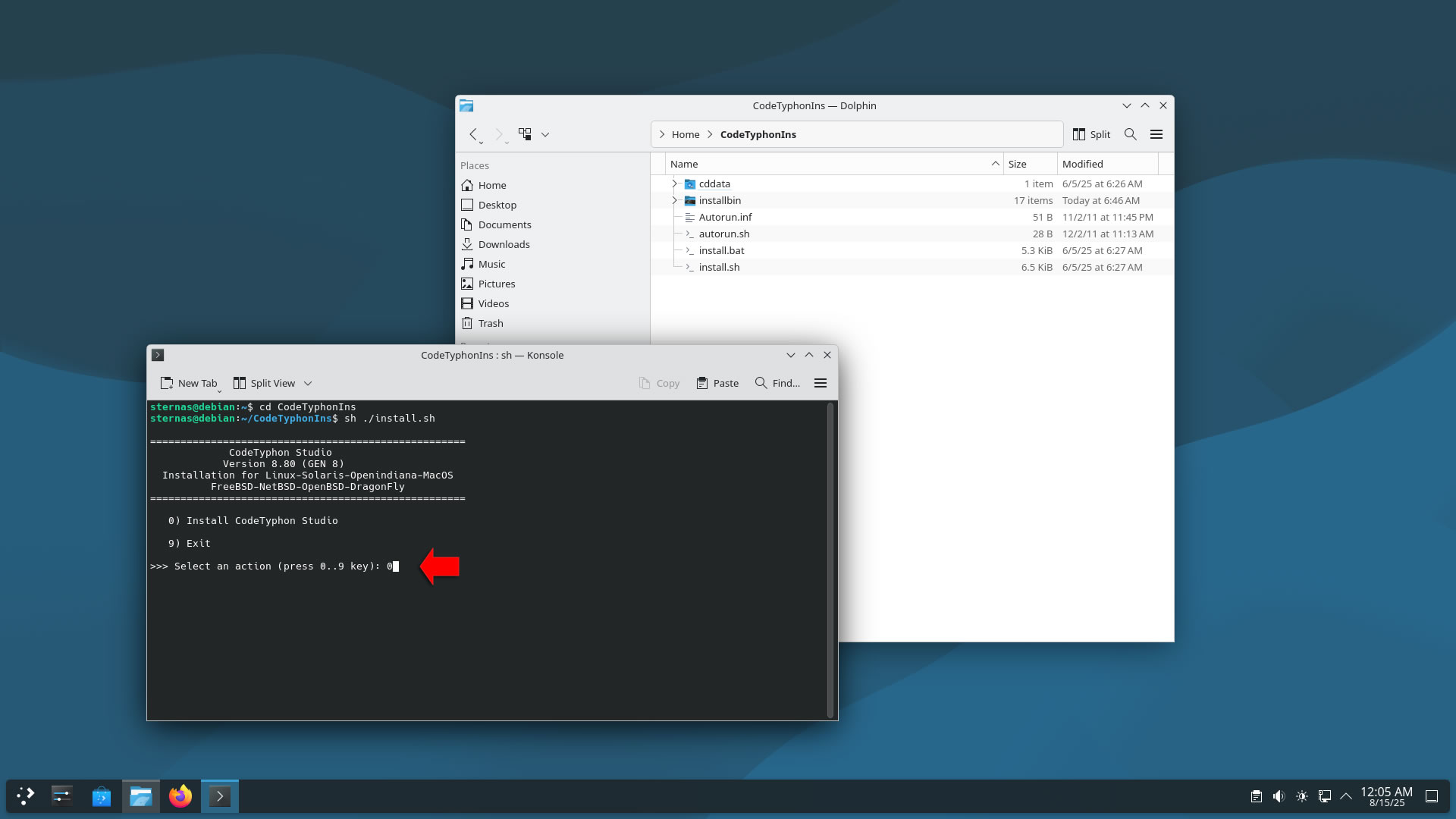
Task: Click Show Desktop button
Action: (x=1432, y=796)
